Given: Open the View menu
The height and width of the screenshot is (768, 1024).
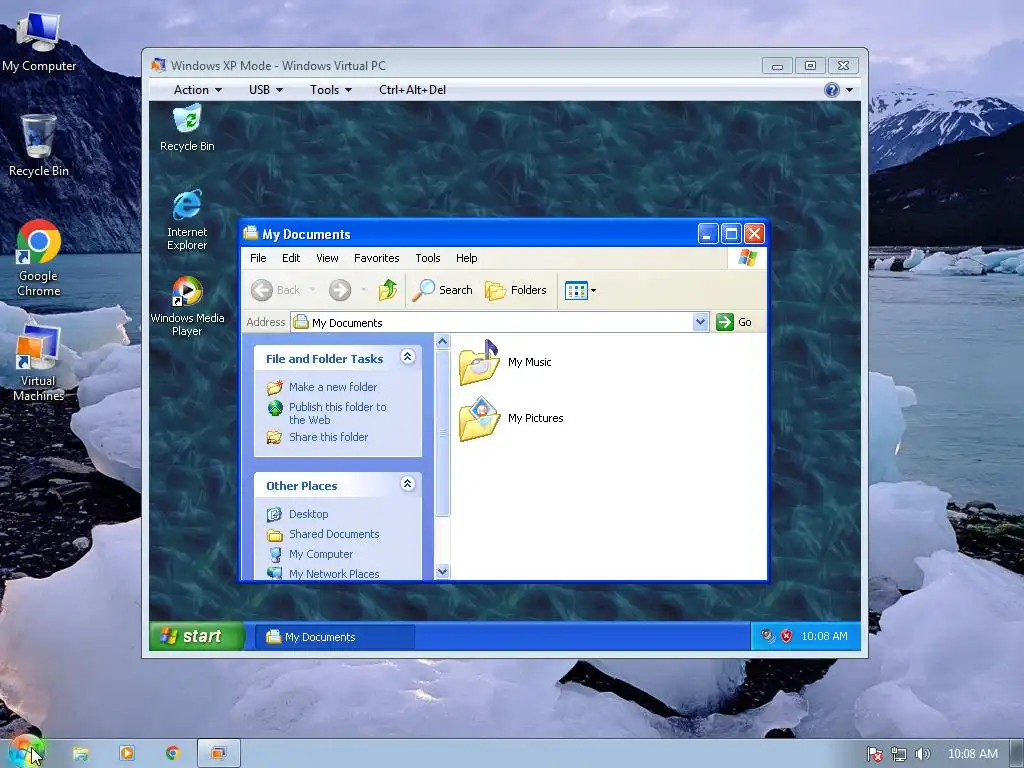Looking at the screenshot, I should [327, 258].
